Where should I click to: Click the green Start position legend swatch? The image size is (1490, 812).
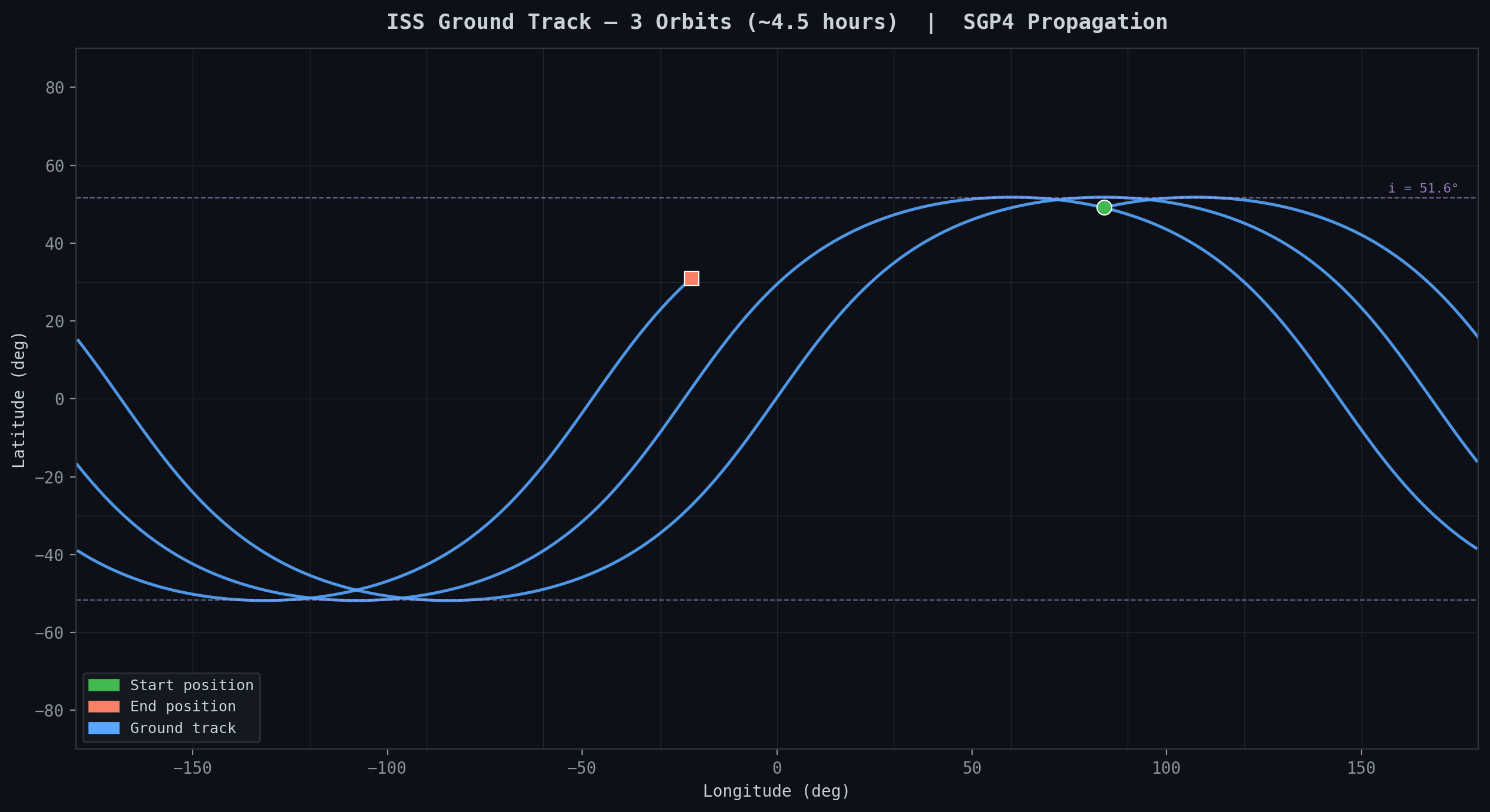click(104, 685)
